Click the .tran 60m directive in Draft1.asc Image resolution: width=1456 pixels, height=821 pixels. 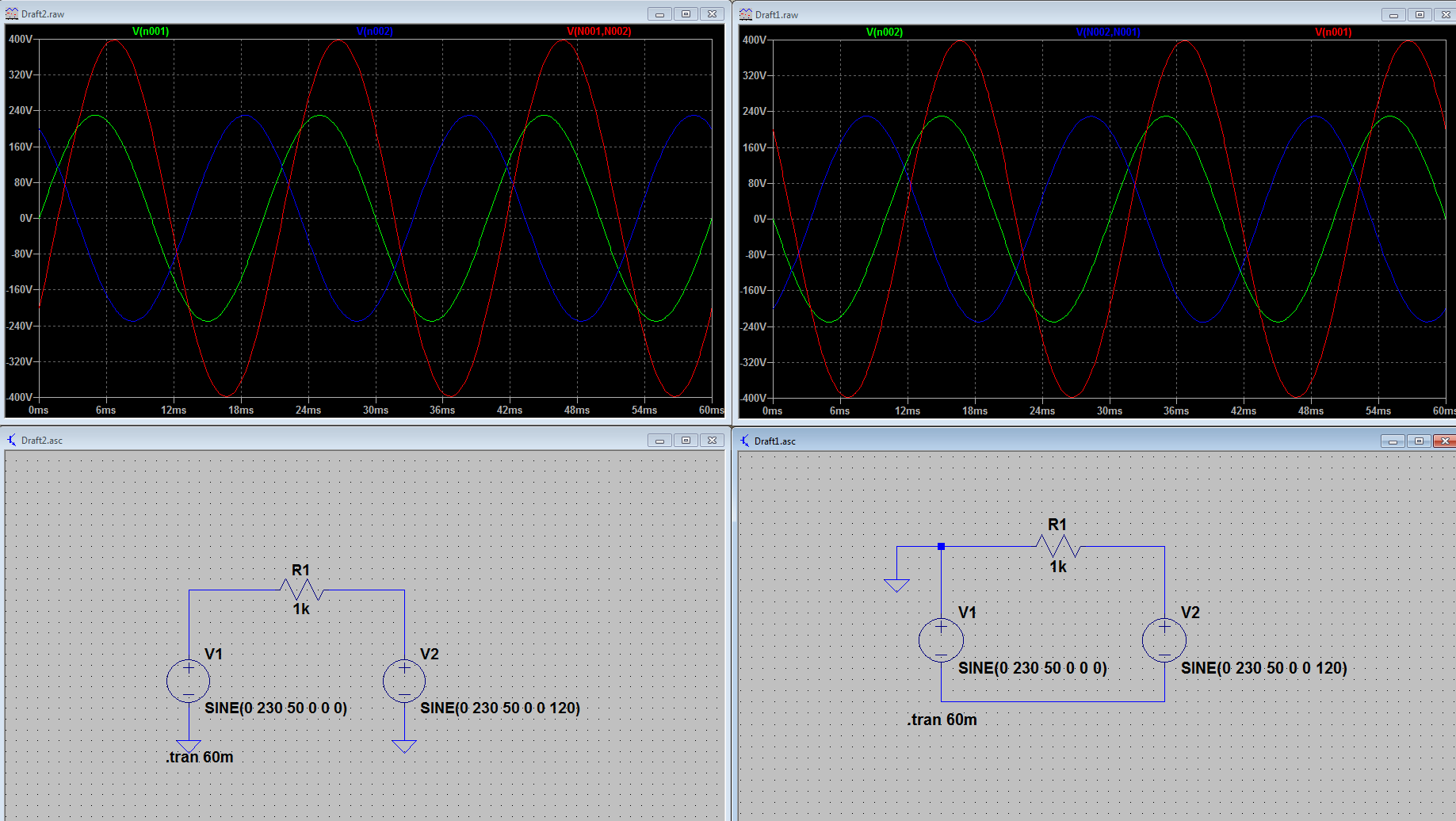pyautogui.click(x=942, y=720)
